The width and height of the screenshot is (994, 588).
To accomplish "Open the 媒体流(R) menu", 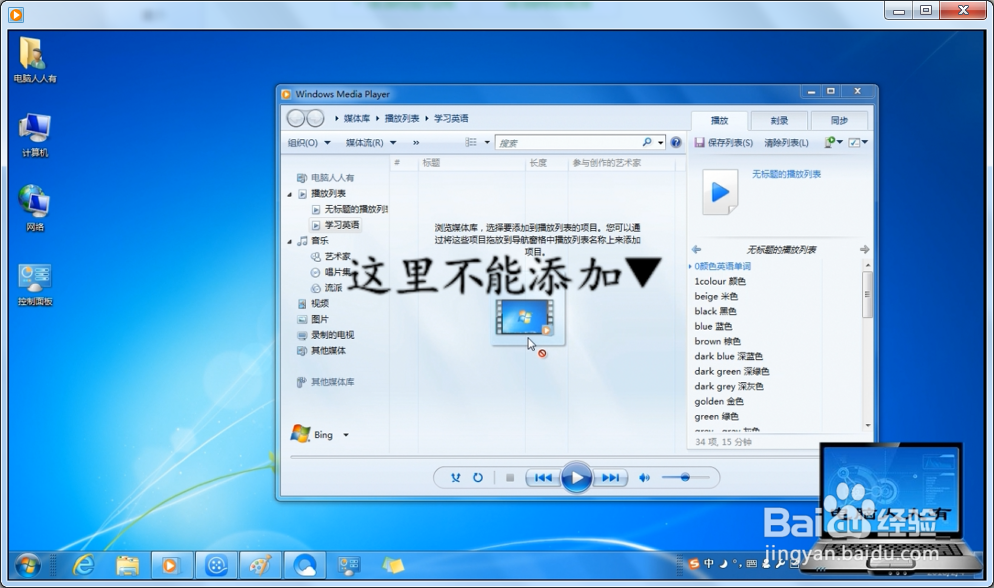I will (371, 143).
